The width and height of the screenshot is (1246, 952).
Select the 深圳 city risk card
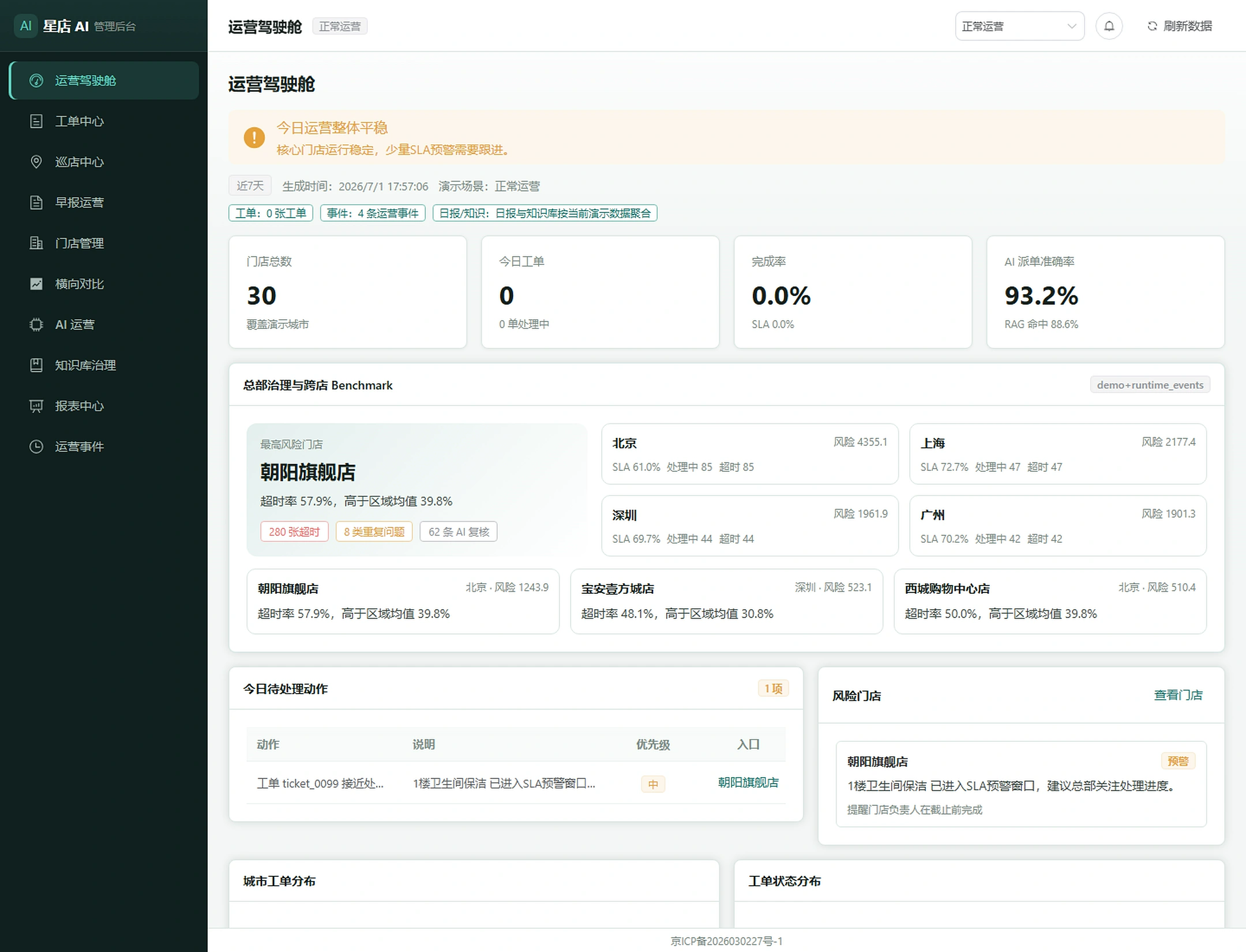click(749, 526)
